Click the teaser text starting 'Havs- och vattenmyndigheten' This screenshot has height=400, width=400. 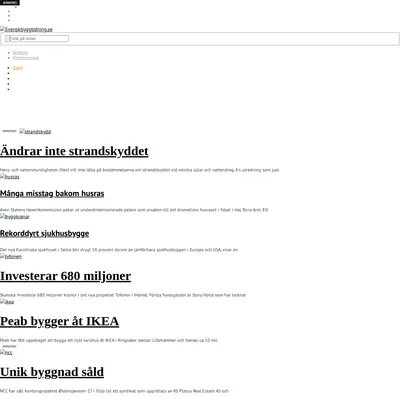[139, 170]
